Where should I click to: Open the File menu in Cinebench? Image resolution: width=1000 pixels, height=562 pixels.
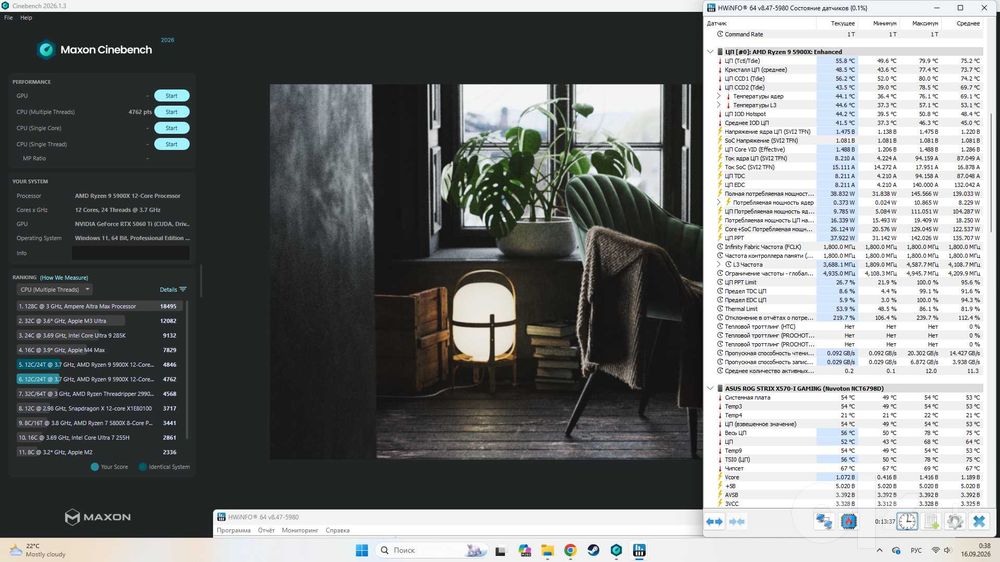tap(8, 18)
